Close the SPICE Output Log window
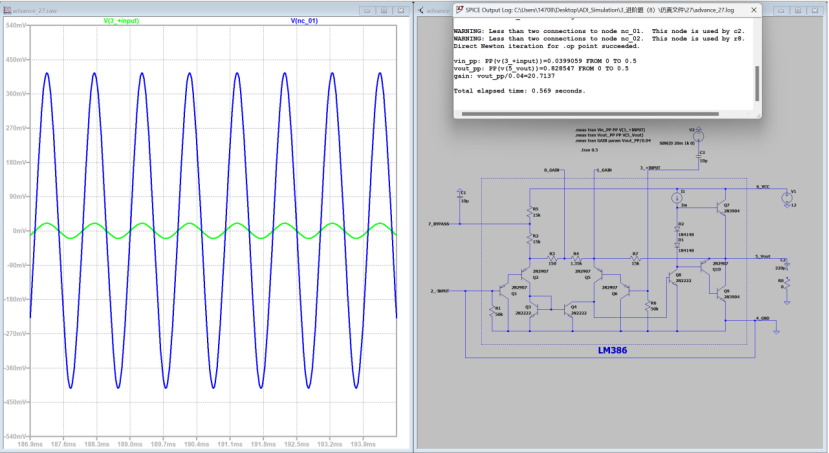 [754, 10]
